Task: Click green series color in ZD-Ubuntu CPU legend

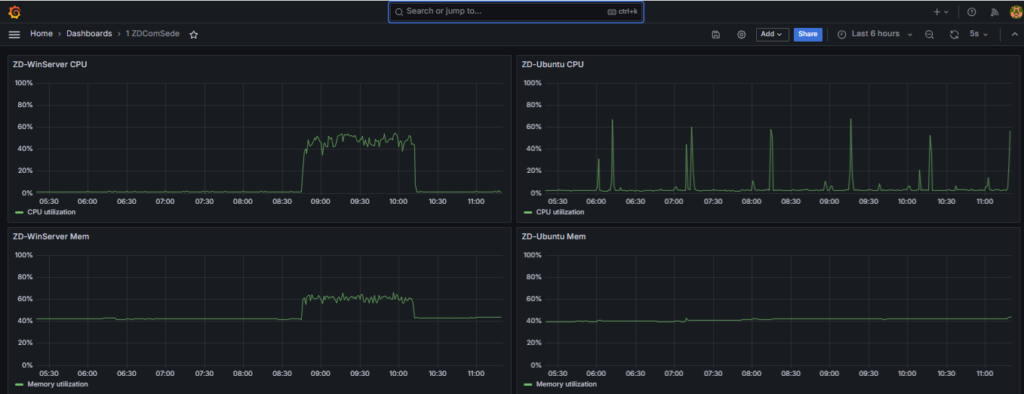Action: click(528, 212)
